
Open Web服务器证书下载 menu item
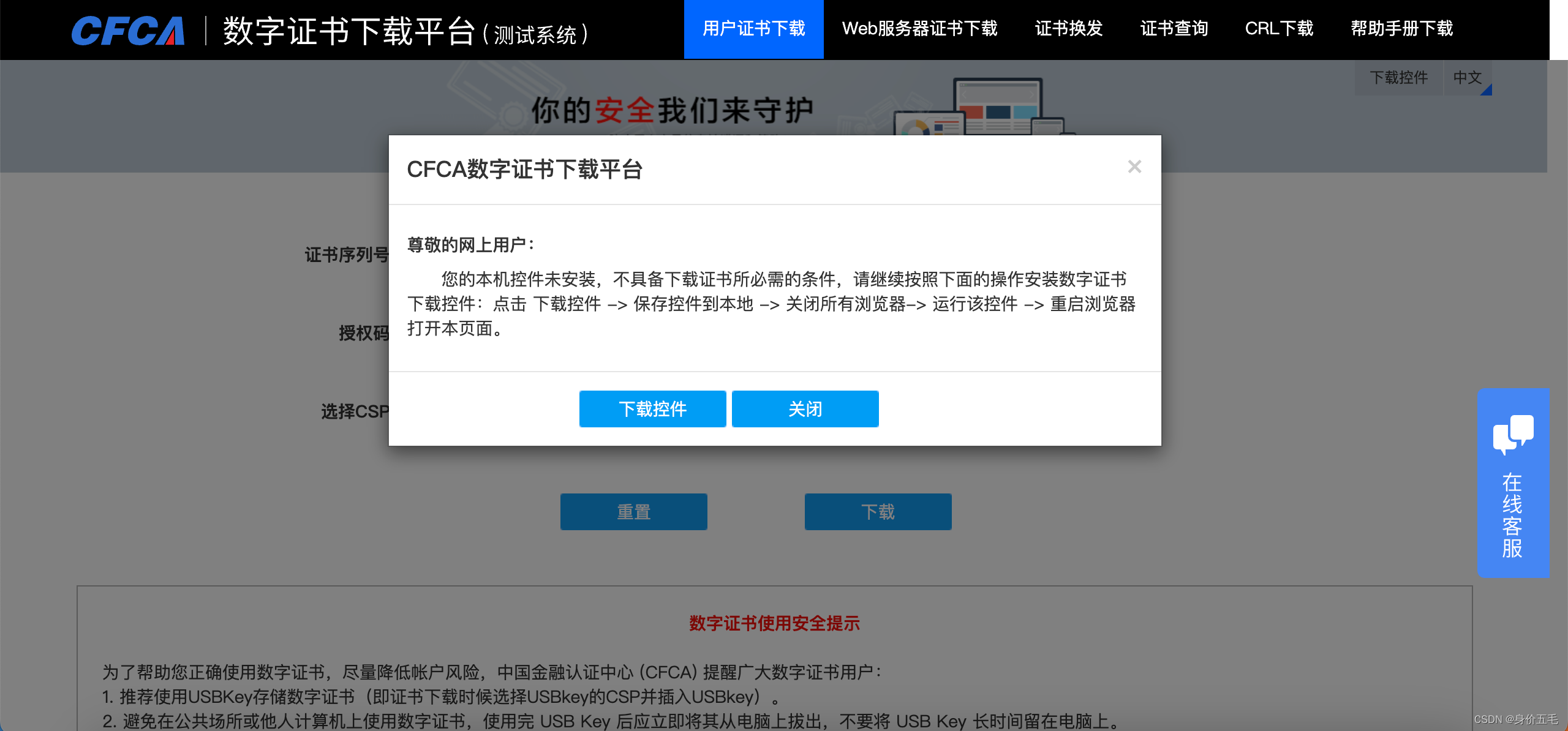coord(919,29)
